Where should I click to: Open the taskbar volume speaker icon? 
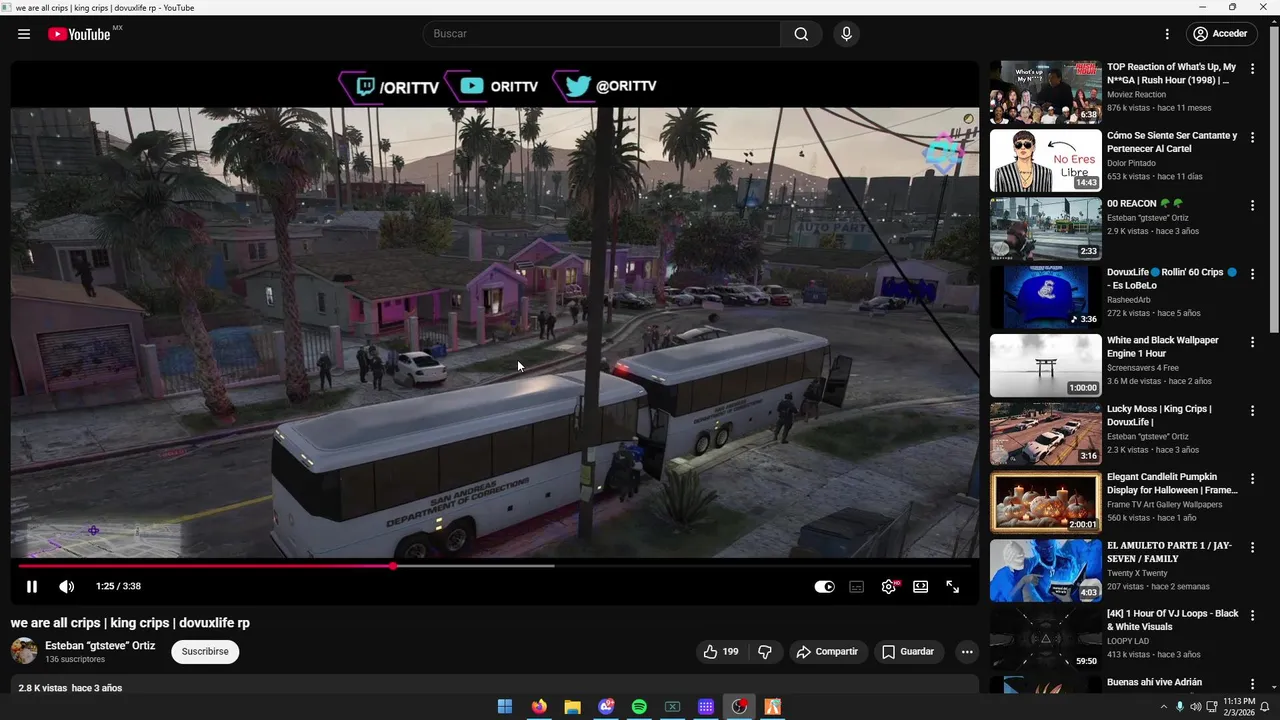[1195, 707]
